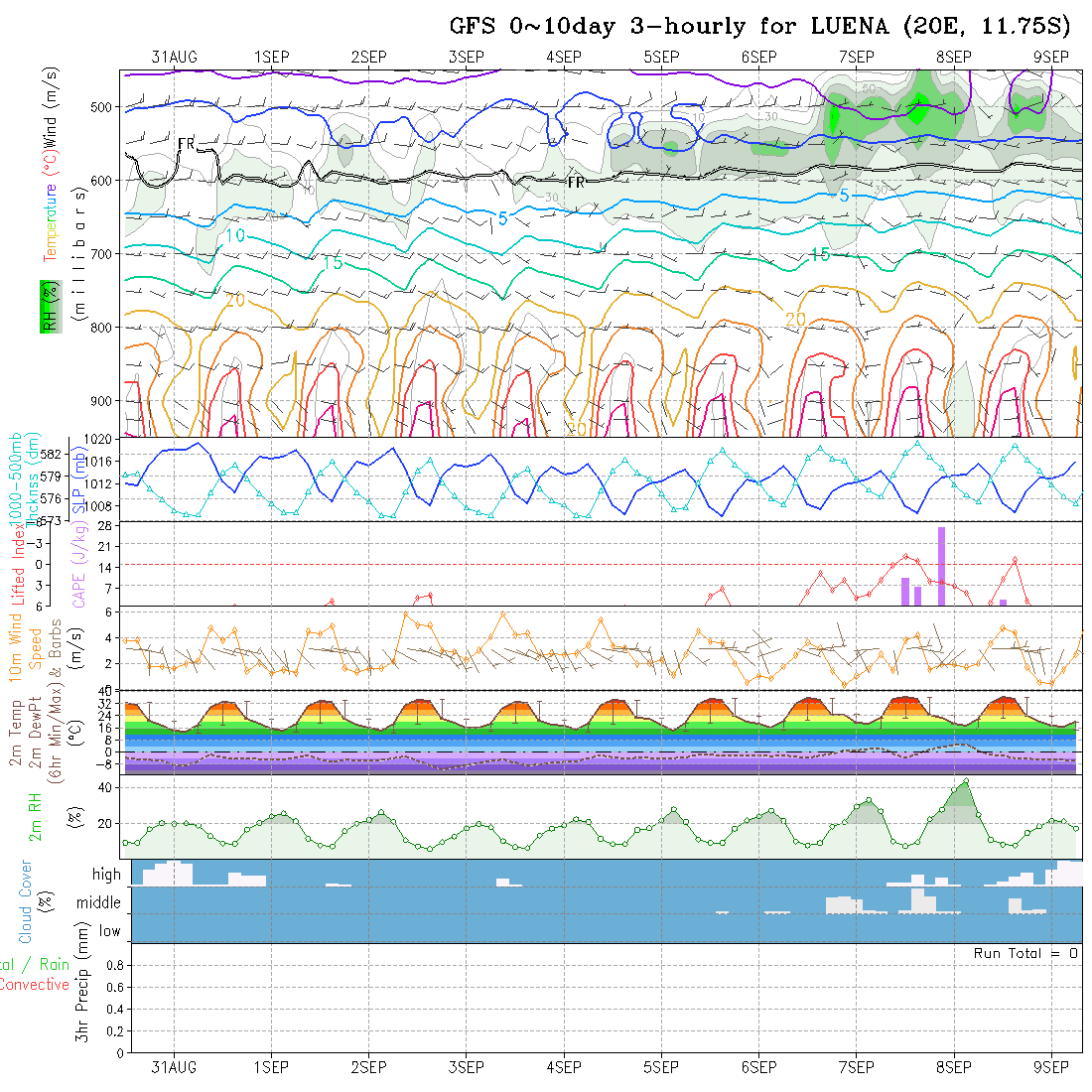Select the 31AUG marker on top axis
Screen dimensions: 1092x1092
174,57
